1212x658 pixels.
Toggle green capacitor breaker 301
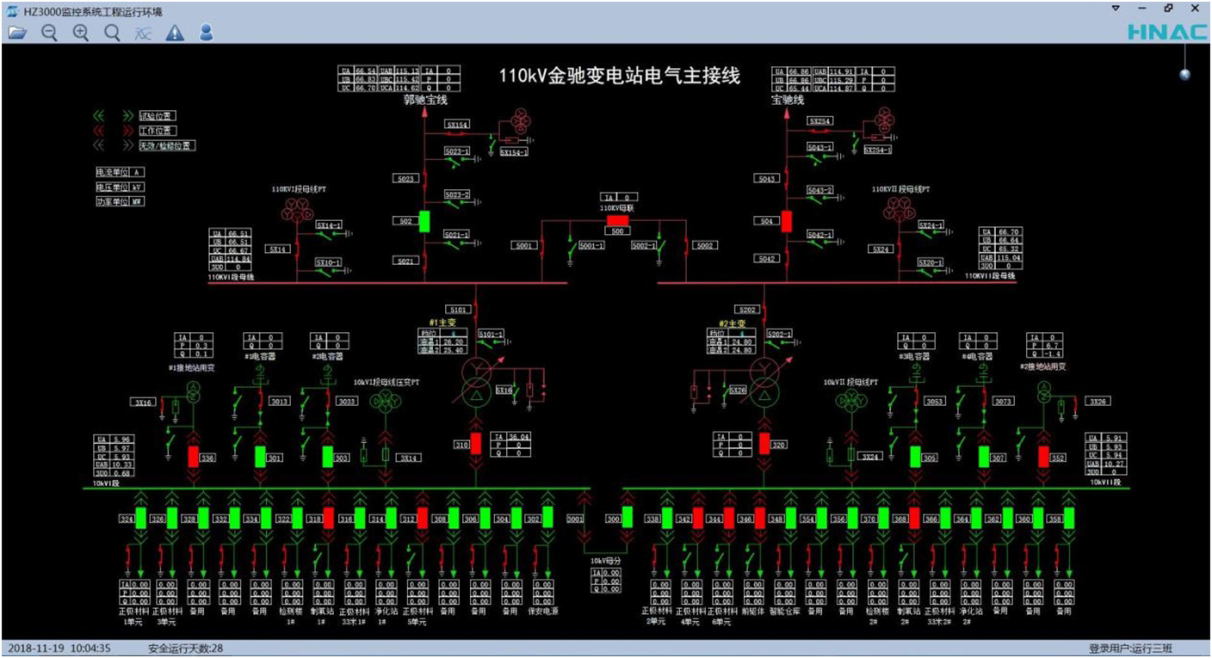click(260, 456)
